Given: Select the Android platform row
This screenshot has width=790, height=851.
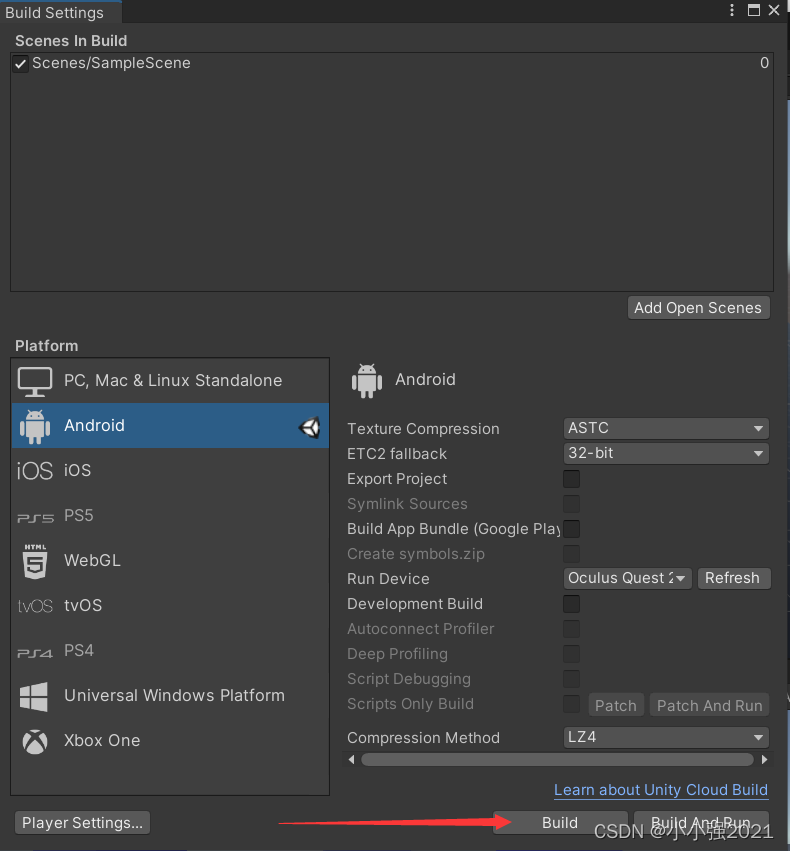Looking at the screenshot, I should click(170, 426).
